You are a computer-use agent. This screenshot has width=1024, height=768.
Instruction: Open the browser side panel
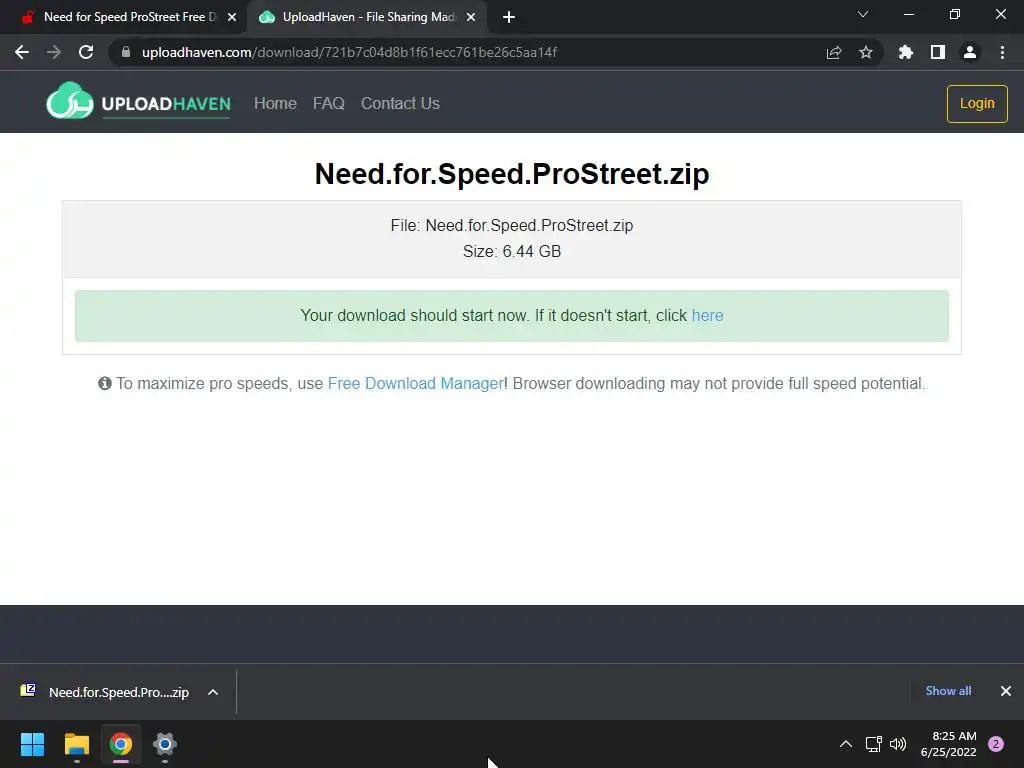[938, 52]
